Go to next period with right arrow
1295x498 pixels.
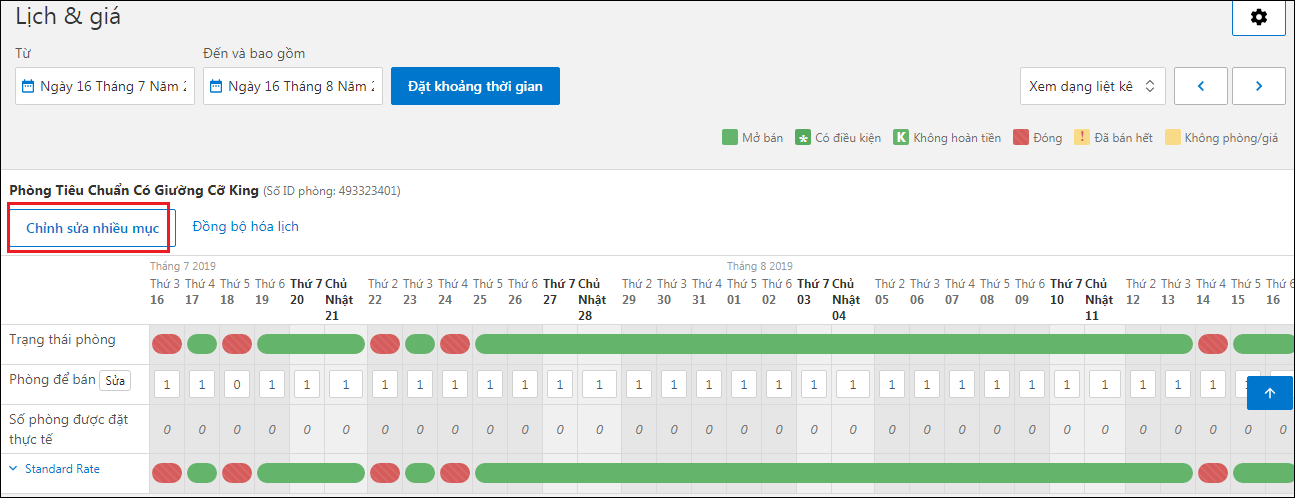click(x=1258, y=86)
